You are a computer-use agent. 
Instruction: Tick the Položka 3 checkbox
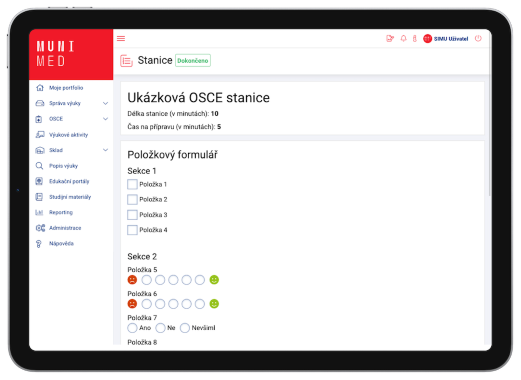tap(132, 215)
